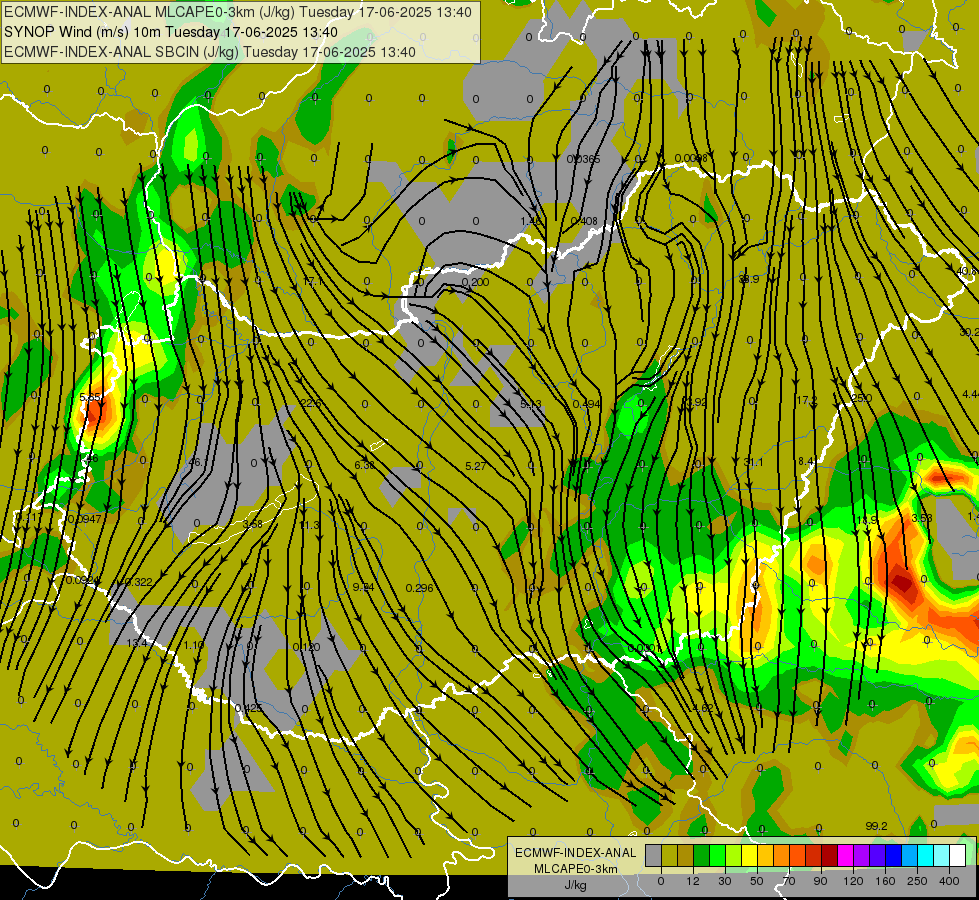
Task: Click the map value 6.38
Action: (364, 465)
